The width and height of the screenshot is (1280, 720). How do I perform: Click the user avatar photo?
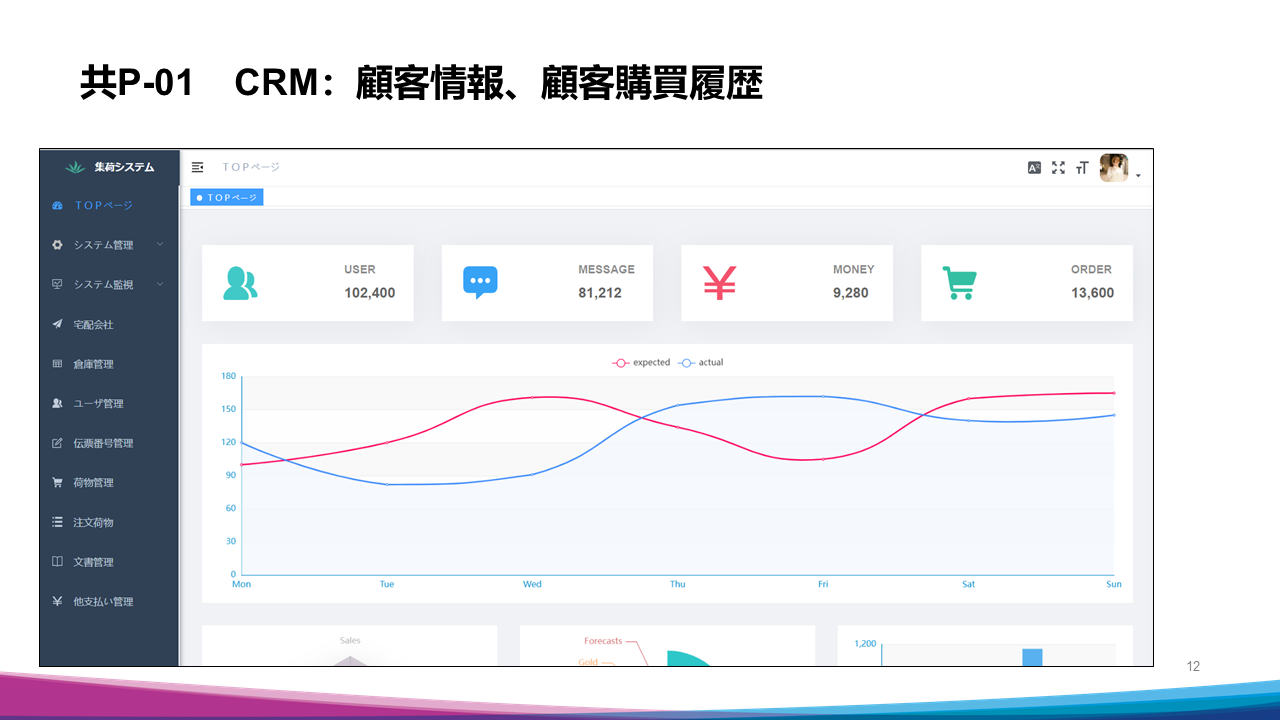(x=1114, y=168)
